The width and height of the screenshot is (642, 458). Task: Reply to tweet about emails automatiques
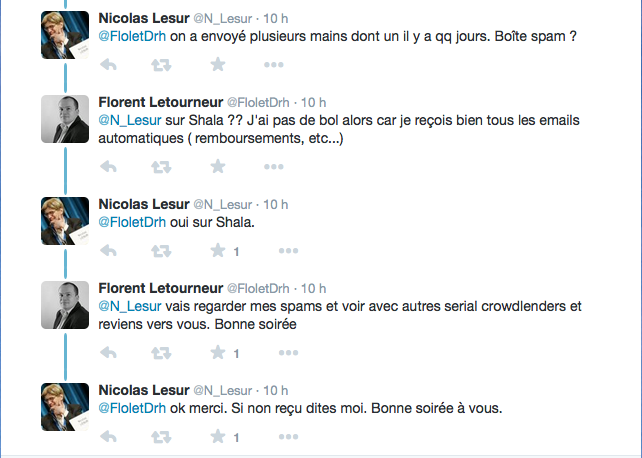click(109, 166)
